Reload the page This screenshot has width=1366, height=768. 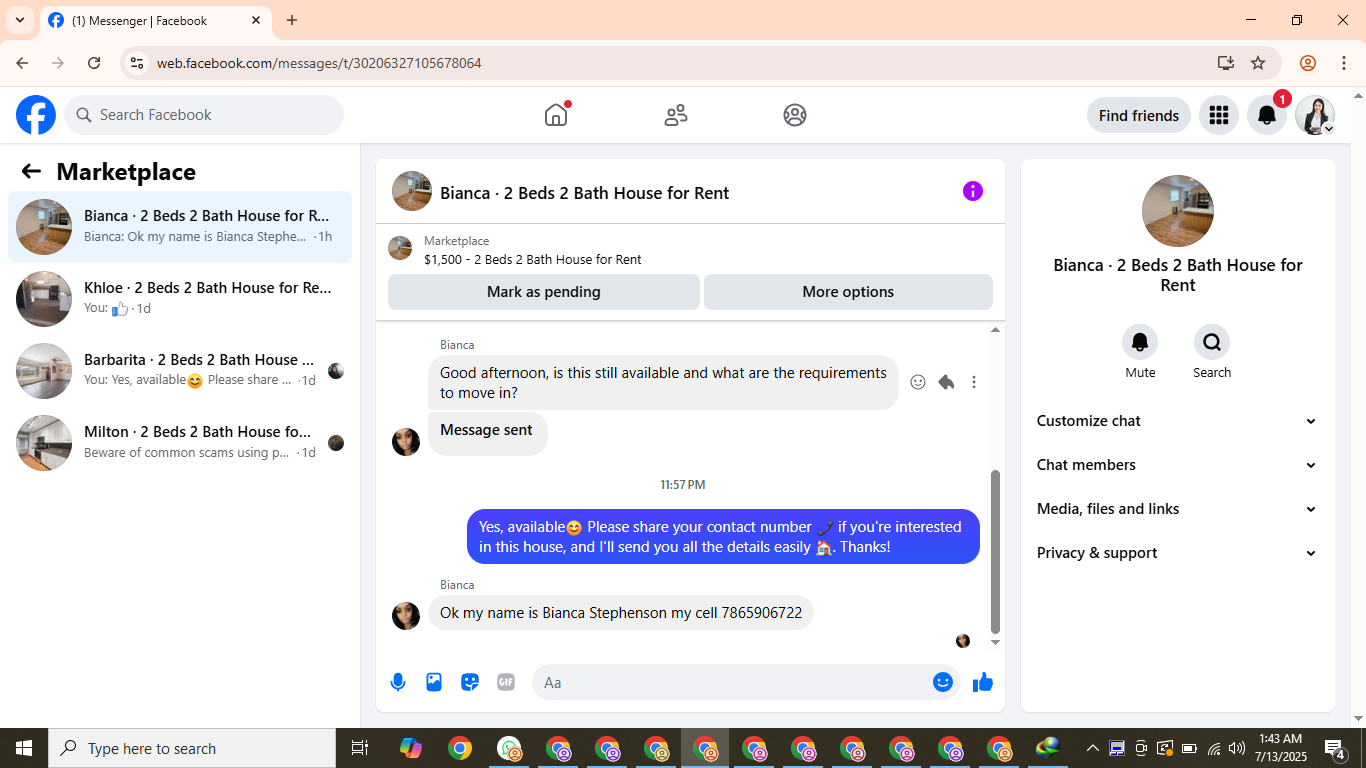pyautogui.click(x=94, y=63)
